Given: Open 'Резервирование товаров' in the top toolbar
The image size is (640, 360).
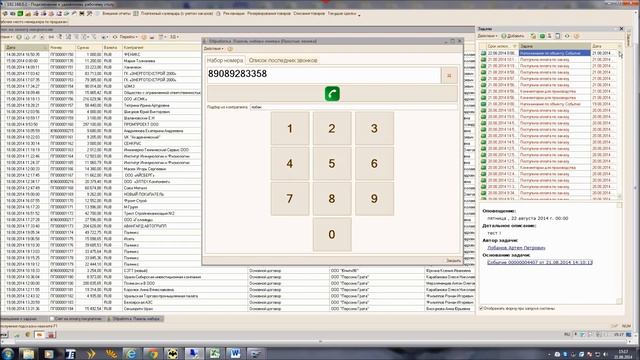Looking at the screenshot, I should 269,13.
